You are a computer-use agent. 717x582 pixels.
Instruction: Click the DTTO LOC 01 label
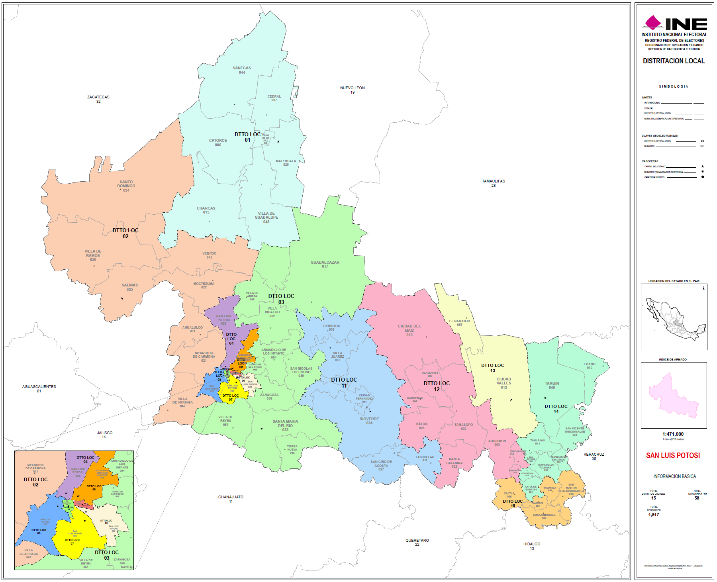tap(247, 135)
